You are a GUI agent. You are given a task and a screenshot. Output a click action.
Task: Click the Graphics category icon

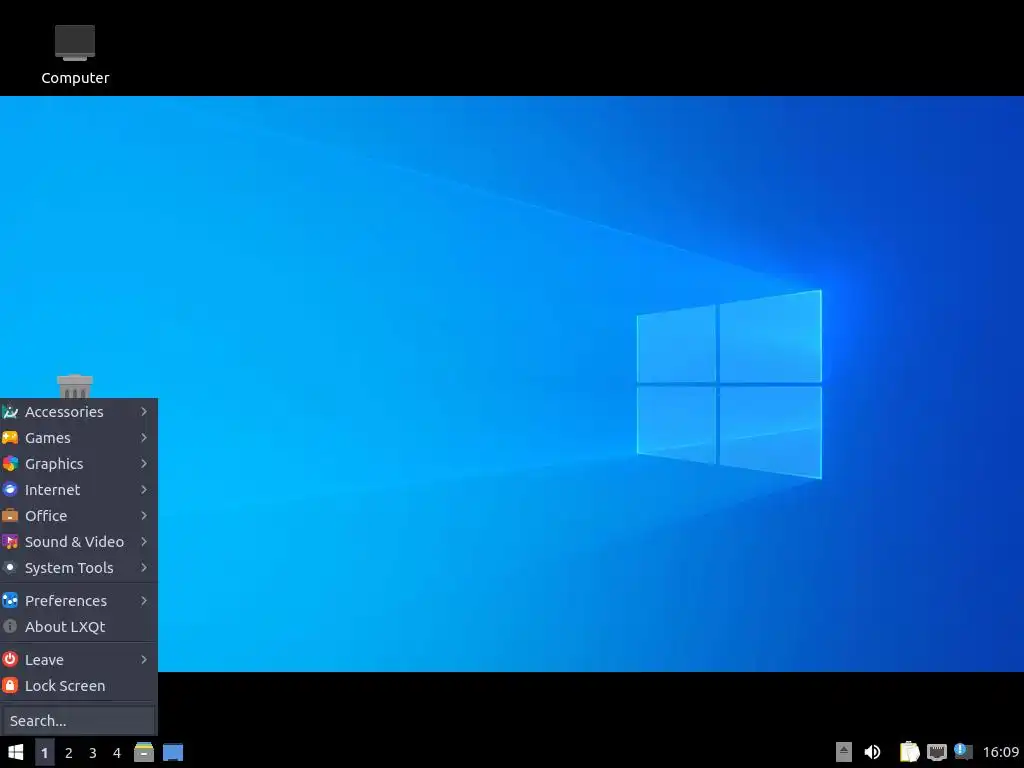[x=10, y=464]
